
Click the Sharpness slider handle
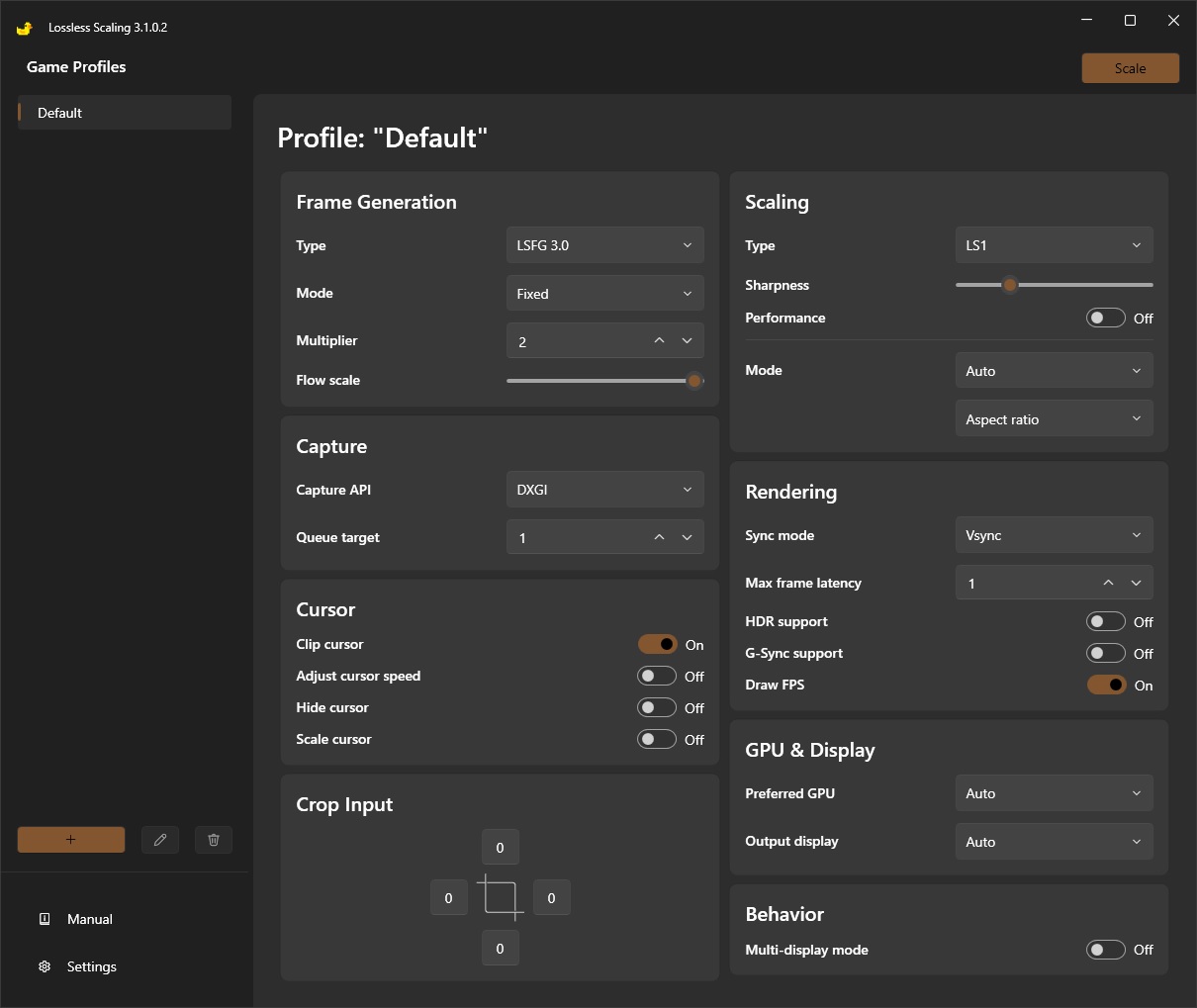(x=1009, y=285)
